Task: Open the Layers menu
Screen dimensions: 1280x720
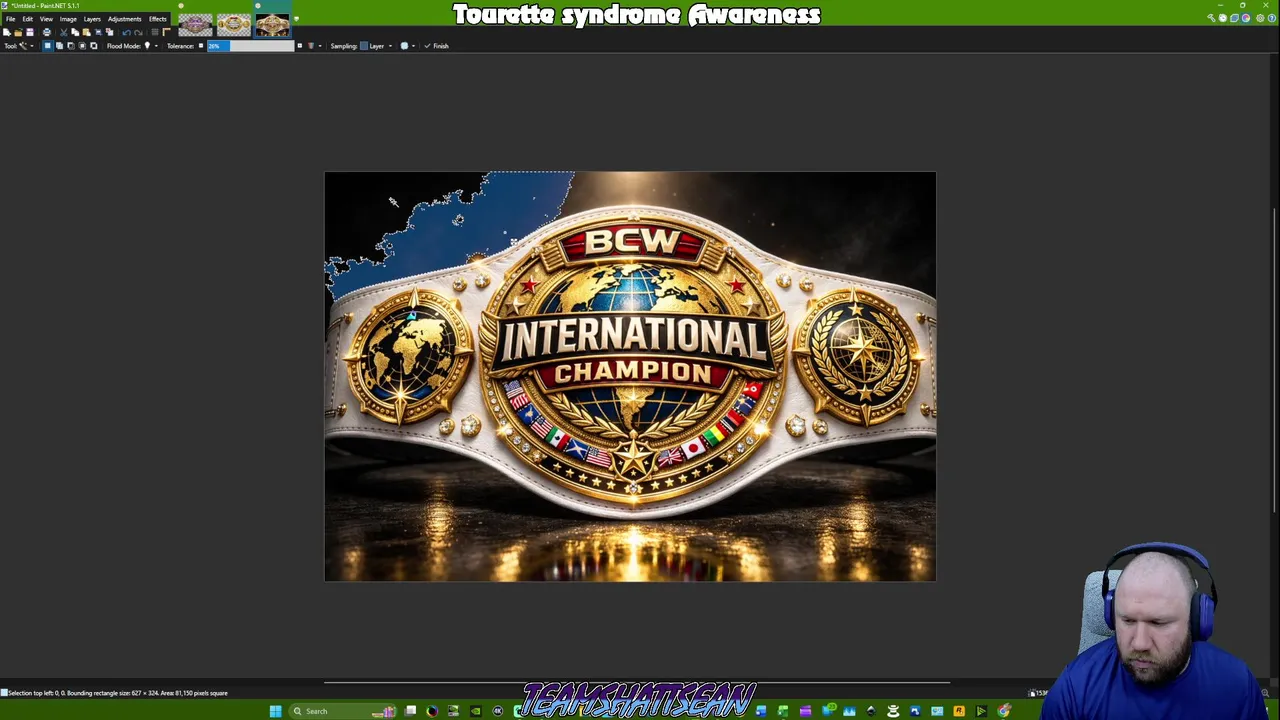Action: click(92, 19)
